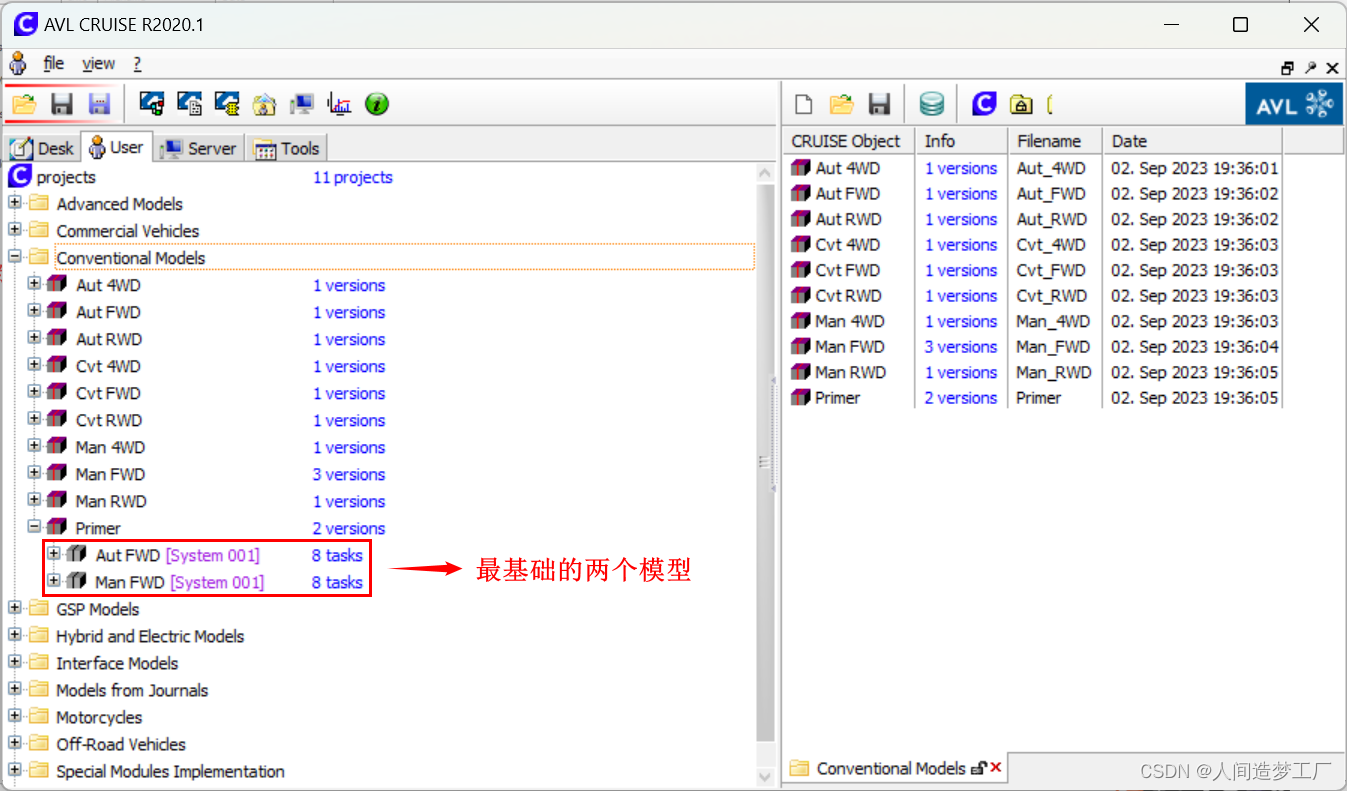
Task: Expand the Aut 4WD tree node
Action: [34, 284]
